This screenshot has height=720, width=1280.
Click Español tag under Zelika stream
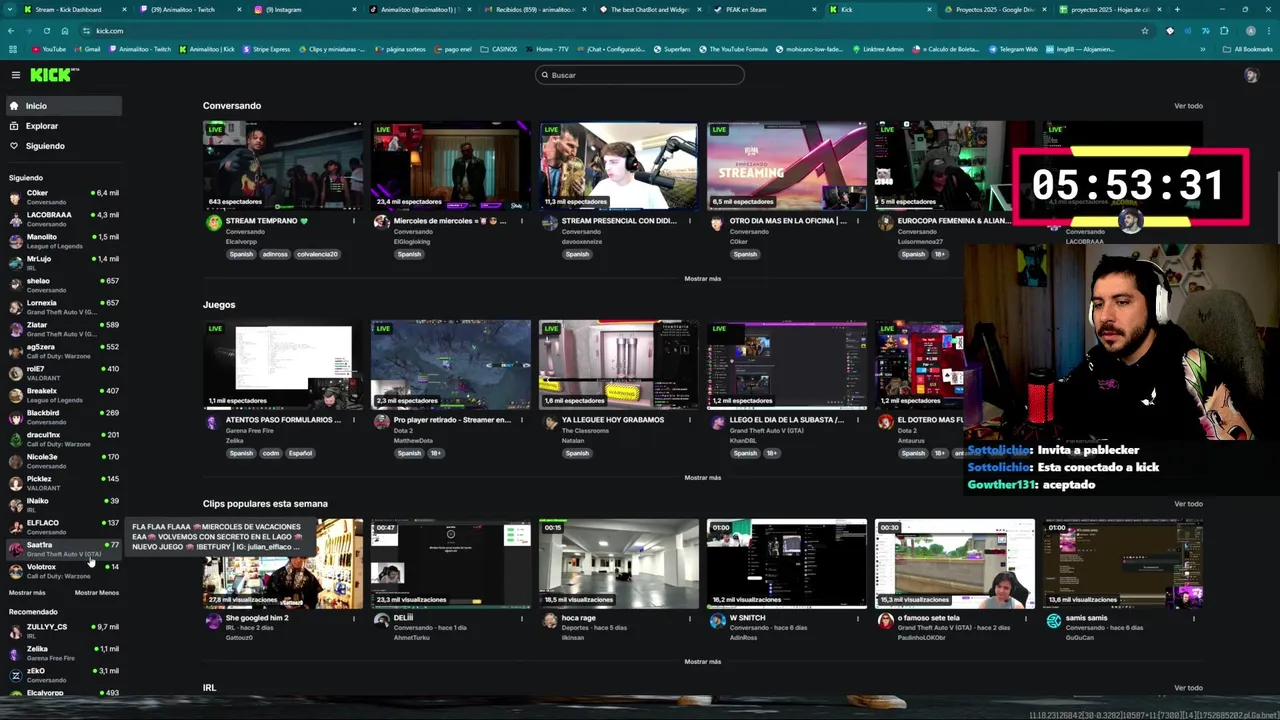pyautogui.click(x=301, y=453)
